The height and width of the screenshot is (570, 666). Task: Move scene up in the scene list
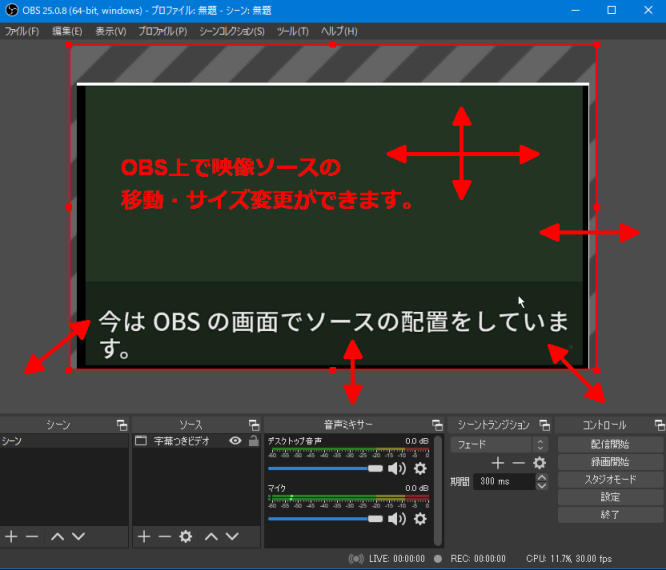pos(57,536)
